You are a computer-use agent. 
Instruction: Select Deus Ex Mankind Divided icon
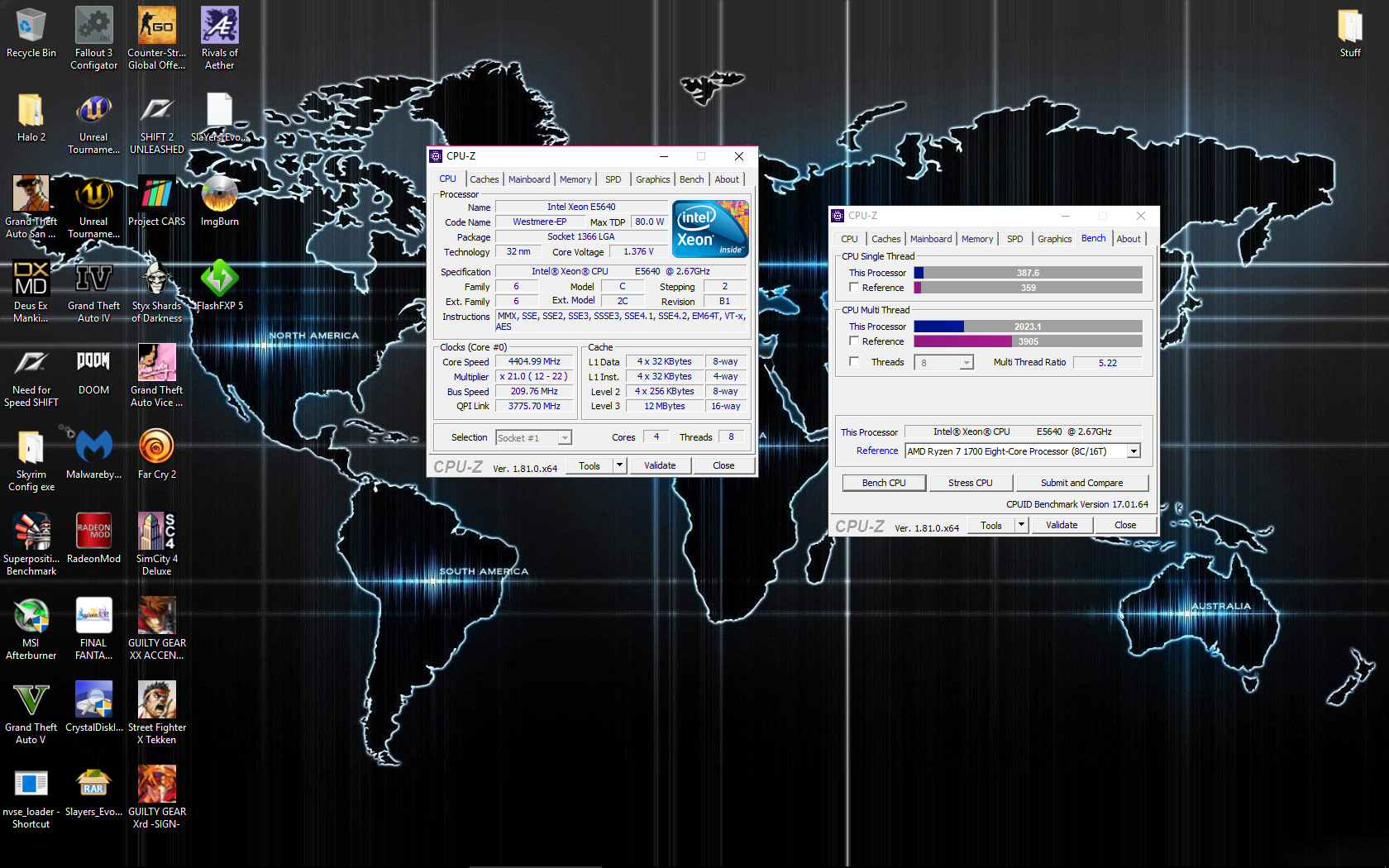[x=31, y=291]
